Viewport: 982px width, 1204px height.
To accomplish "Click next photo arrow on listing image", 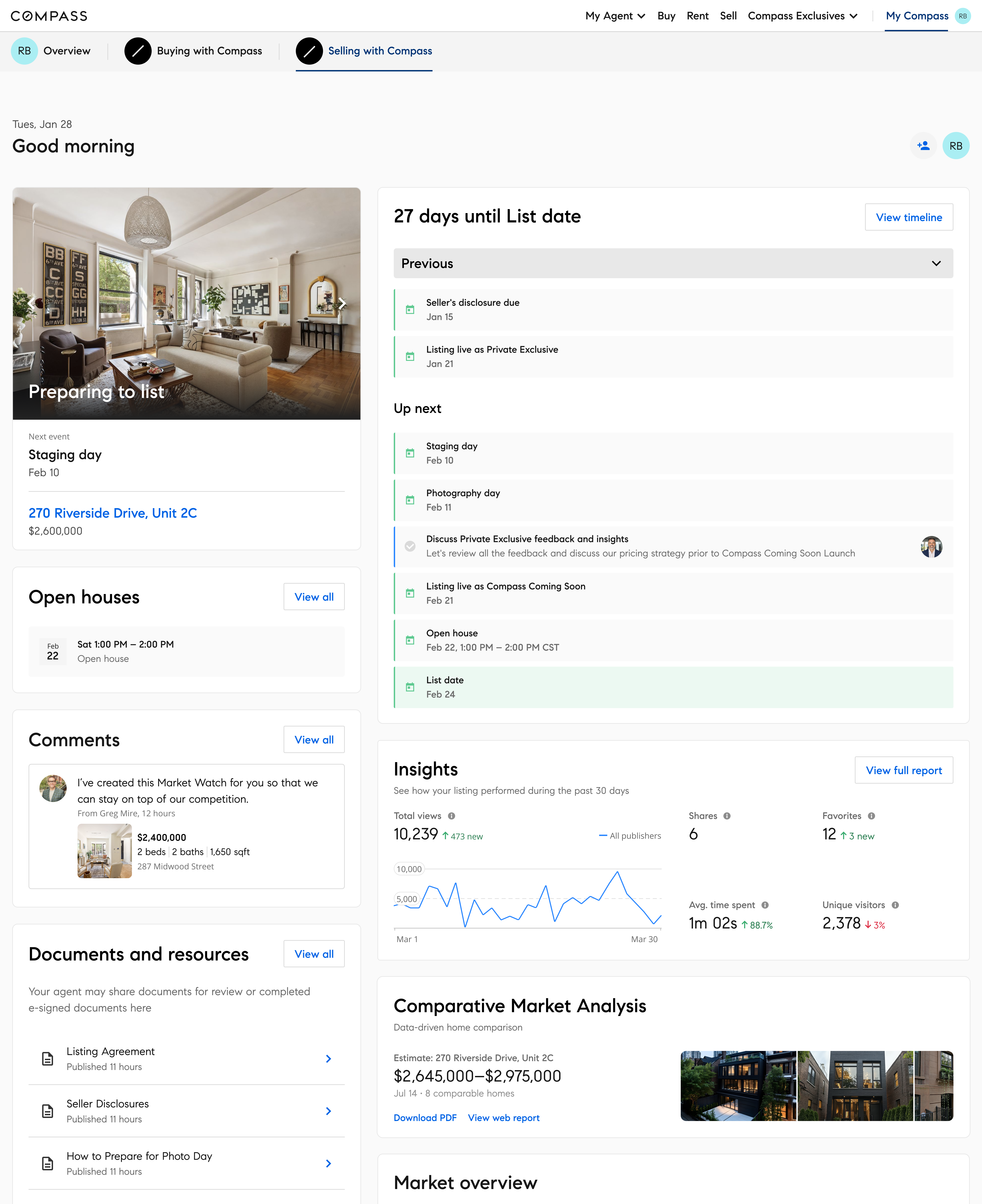I will tap(342, 303).
